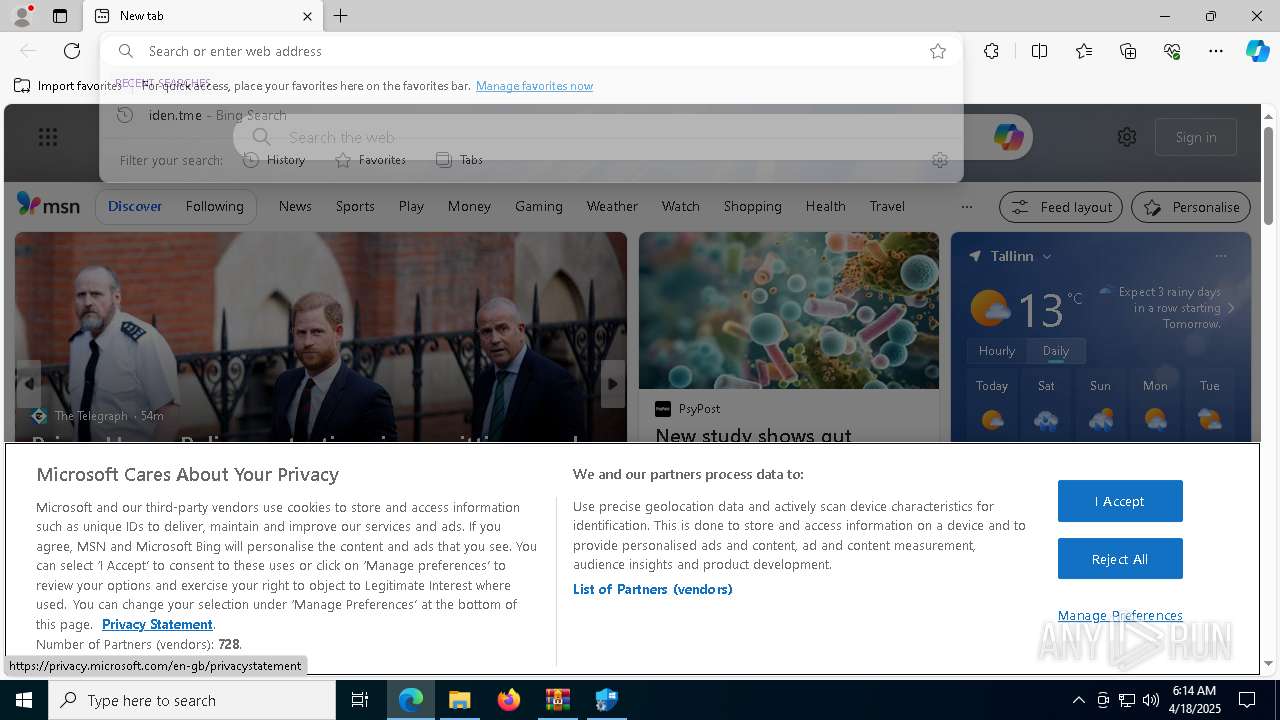The image size is (1280, 720).
Task: Open weather card more options ellipsis
Action: pos(1221,256)
